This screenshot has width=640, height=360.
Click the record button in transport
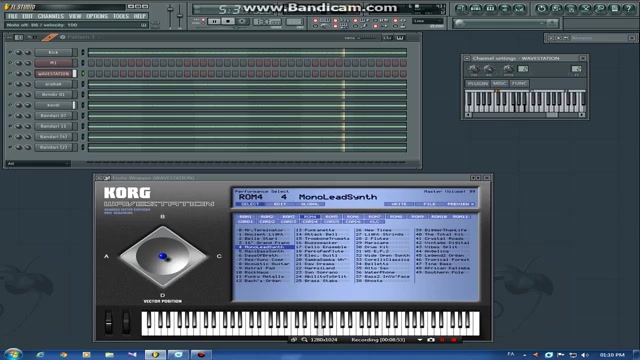(242, 21)
